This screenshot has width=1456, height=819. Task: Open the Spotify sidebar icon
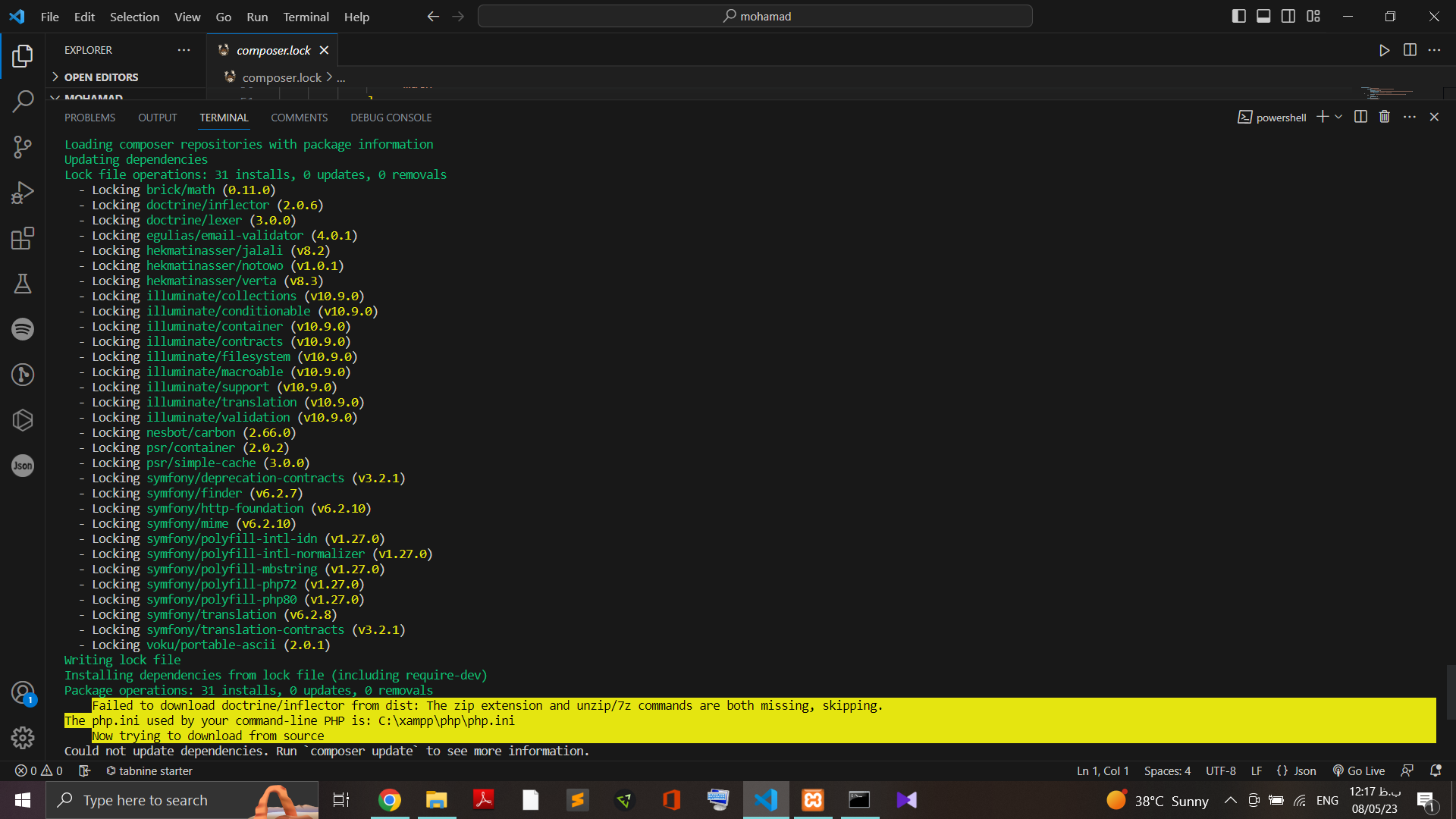[23, 329]
